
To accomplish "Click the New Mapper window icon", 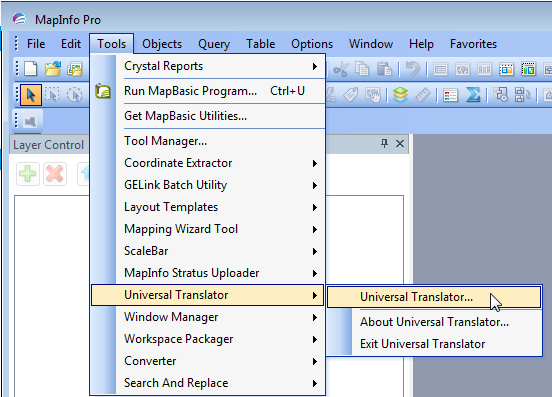I will [462, 69].
